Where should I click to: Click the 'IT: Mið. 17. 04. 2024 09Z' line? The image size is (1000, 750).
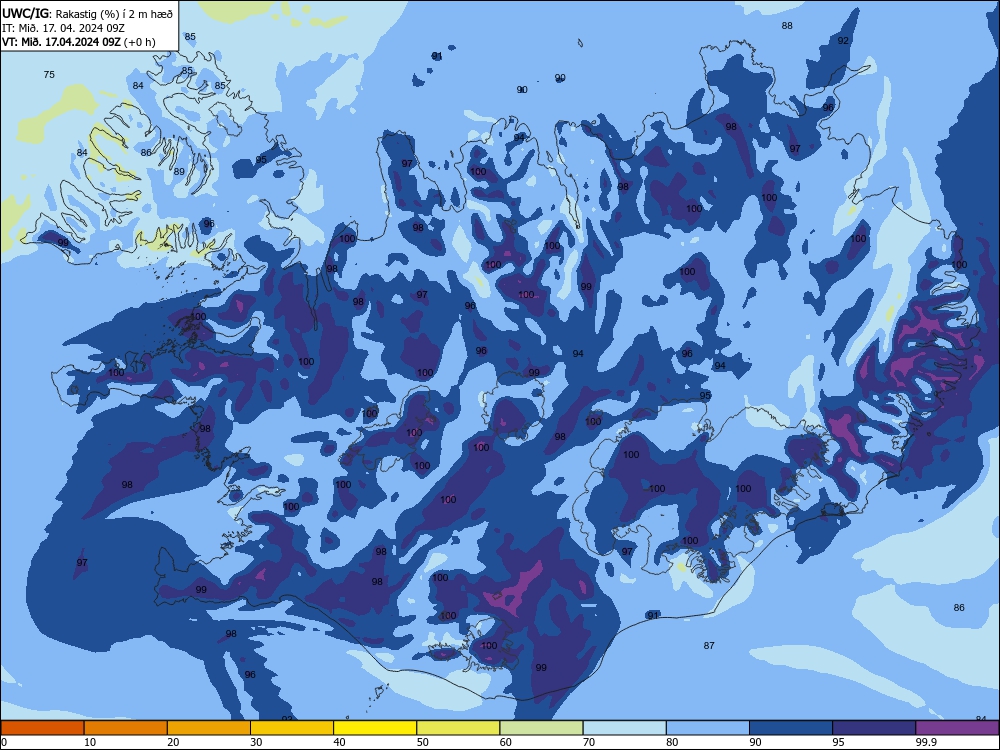pyautogui.click(x=61, y=27)
